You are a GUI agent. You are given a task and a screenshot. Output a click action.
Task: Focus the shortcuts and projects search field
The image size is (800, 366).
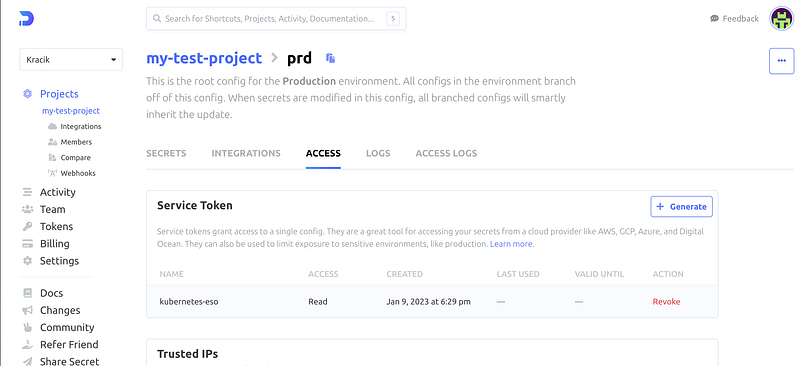point(276,19)
